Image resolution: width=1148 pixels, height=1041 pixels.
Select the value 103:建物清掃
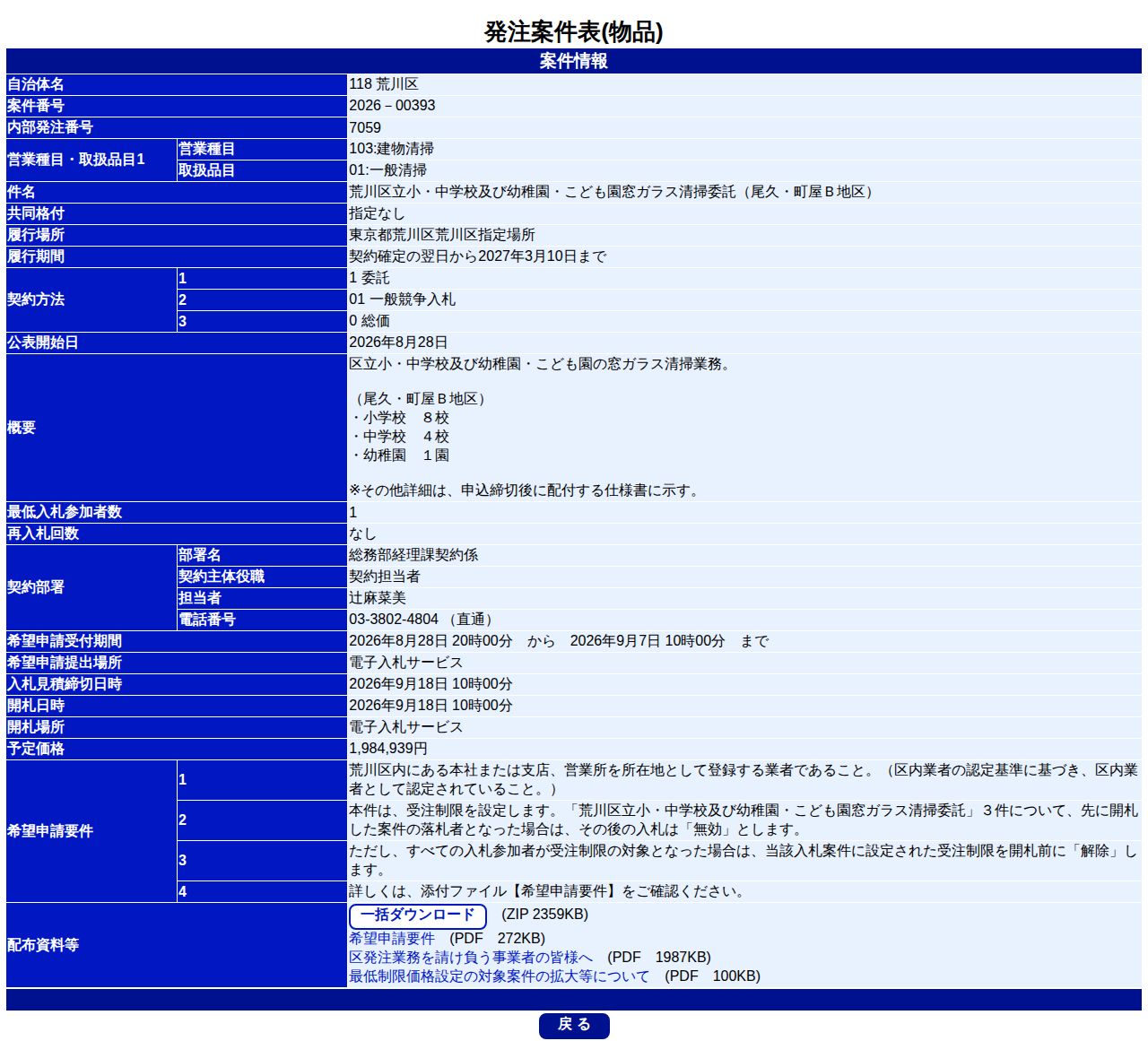[391, 149]
